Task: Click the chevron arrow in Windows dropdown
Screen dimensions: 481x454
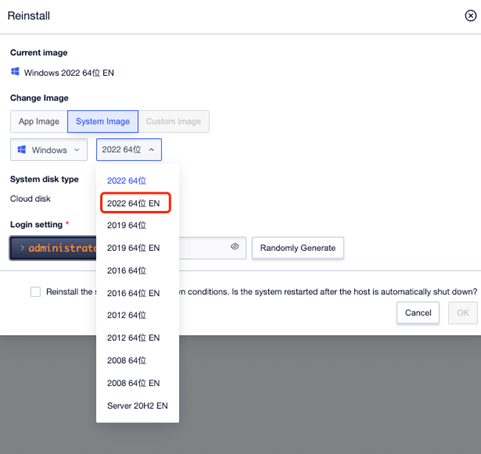Action: pos(77,150)
